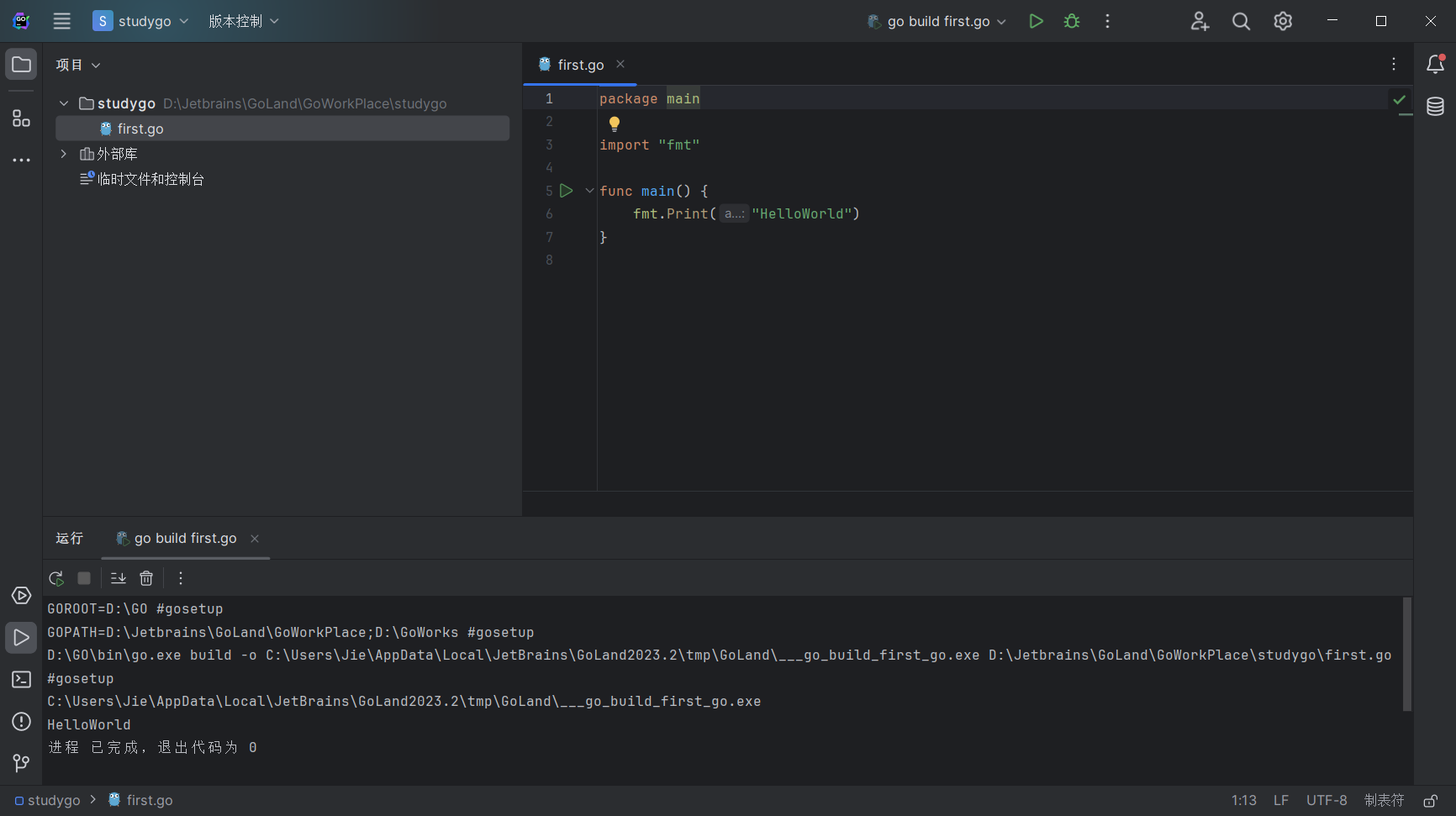Open the Run tool window icon
Image resolution: width=1456 pixels, height=816 pixels.
21,638
